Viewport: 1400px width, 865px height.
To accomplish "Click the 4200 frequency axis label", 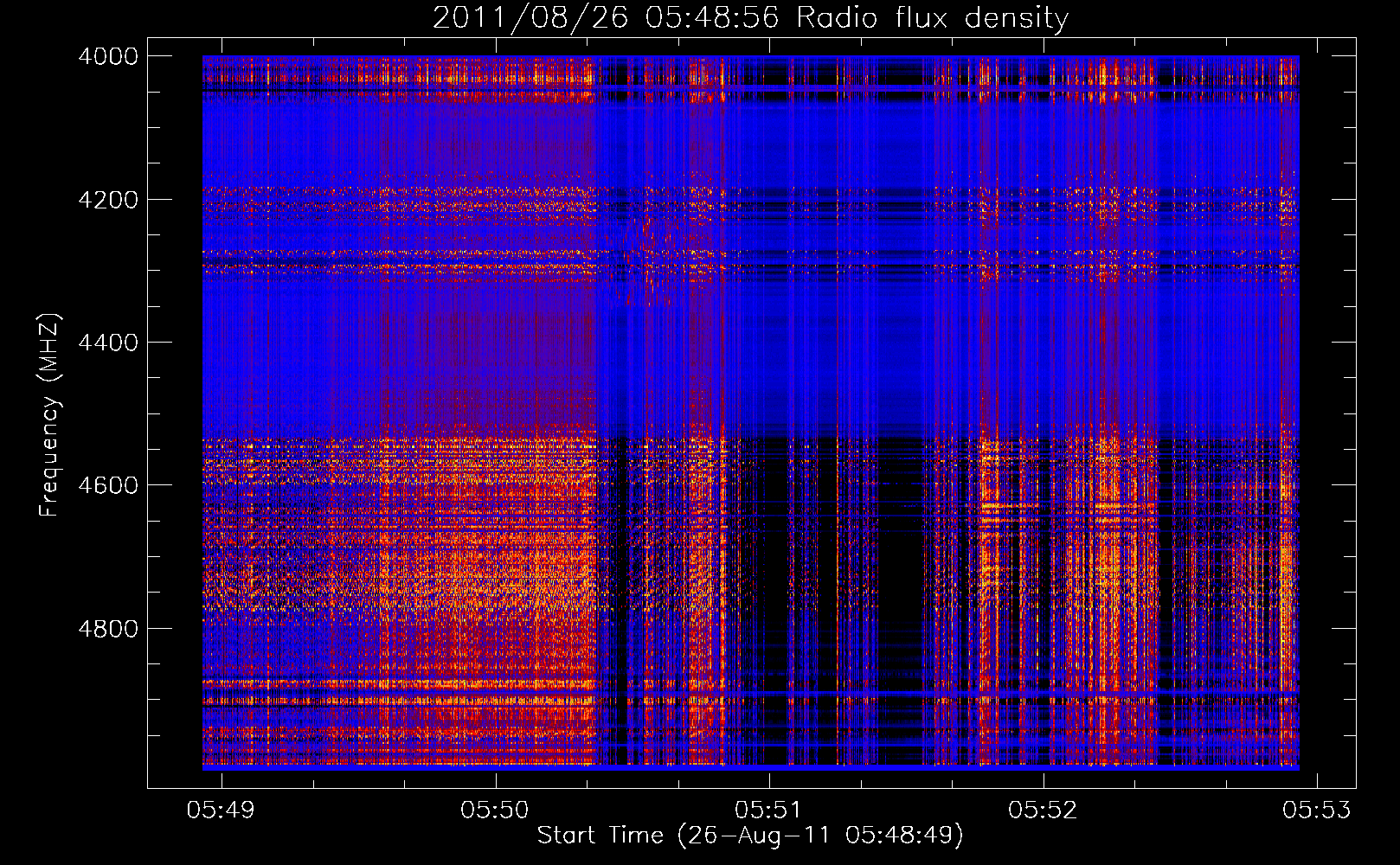I will (108, 200).
